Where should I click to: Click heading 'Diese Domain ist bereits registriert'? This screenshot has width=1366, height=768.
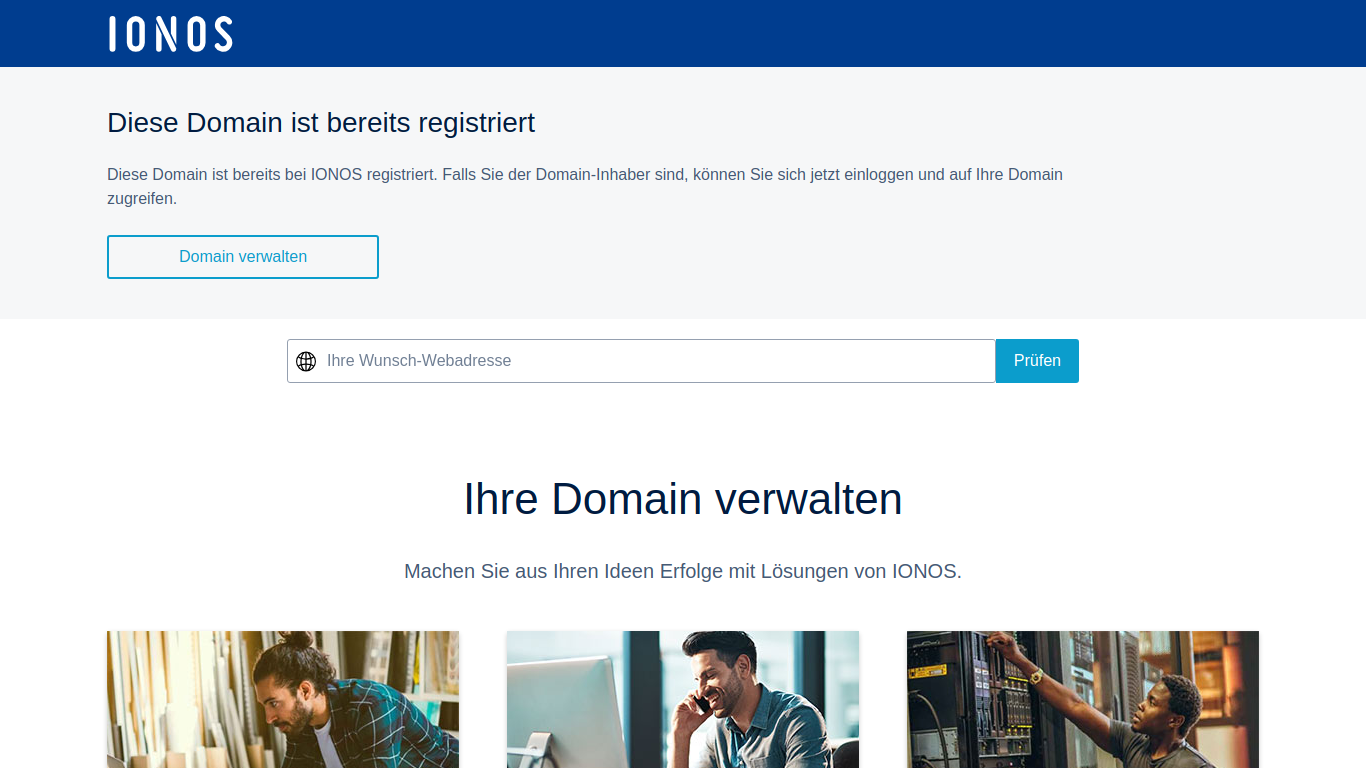pyautogui.click(x=321, y=123)
